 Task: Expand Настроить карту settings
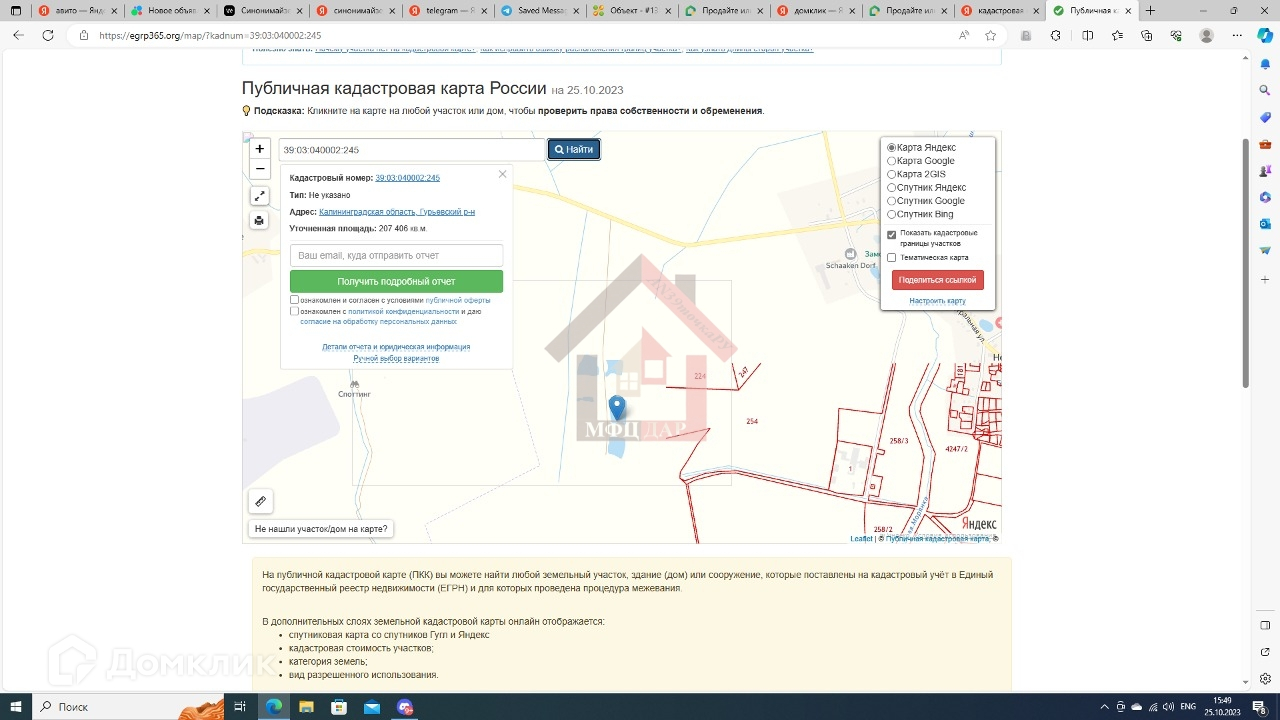click(x=937, y=301)
